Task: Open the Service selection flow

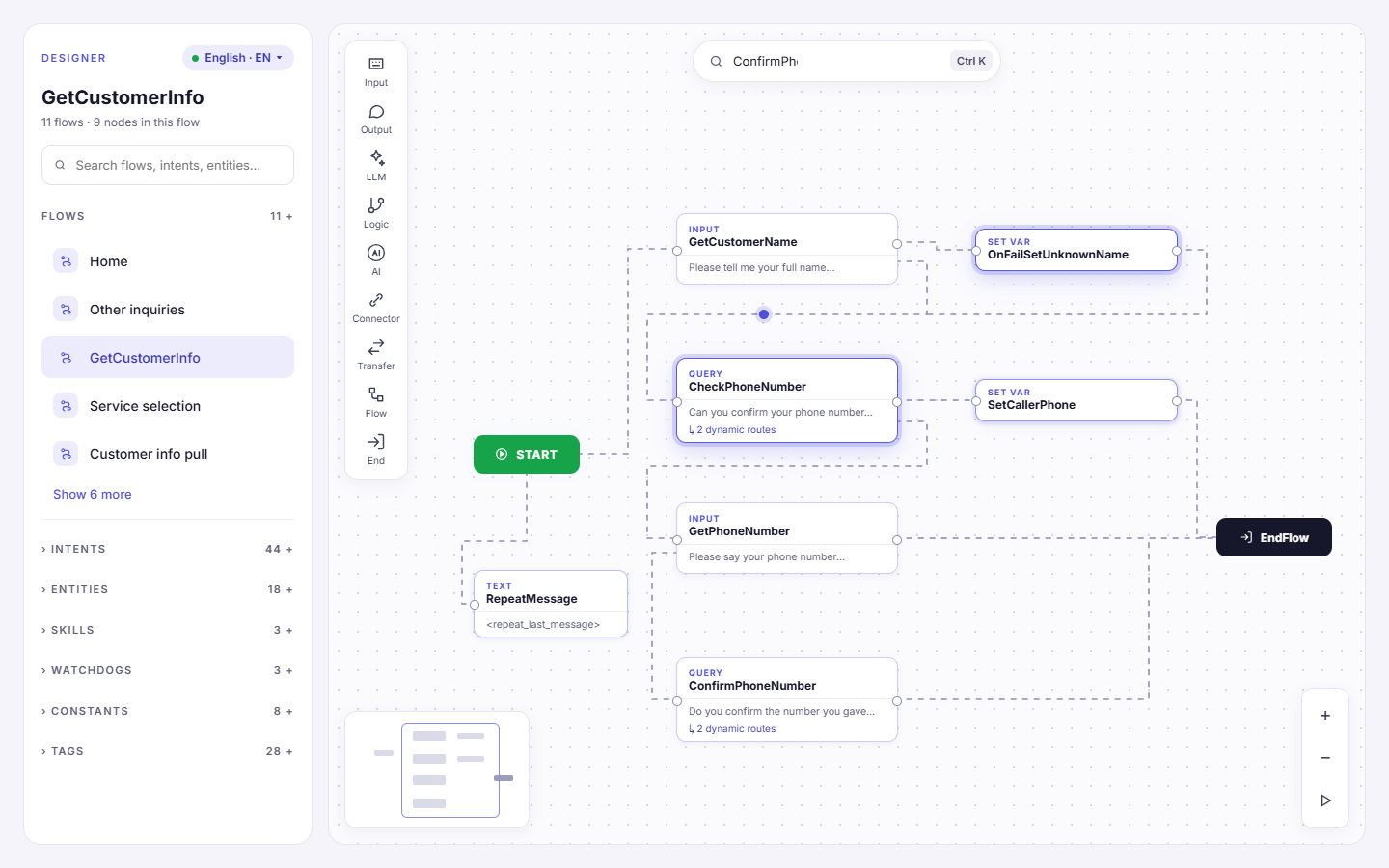Action: coord(168,406)
